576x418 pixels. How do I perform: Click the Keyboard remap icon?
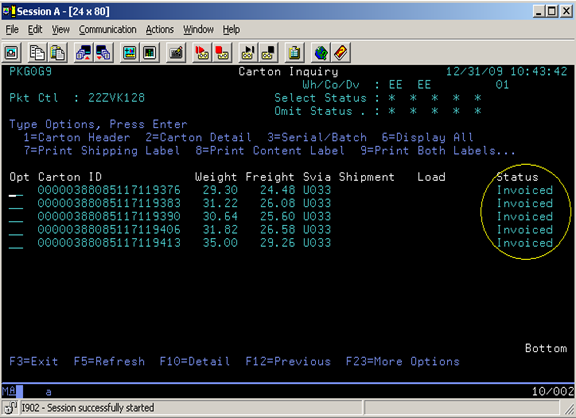click(x=176, y=53)
